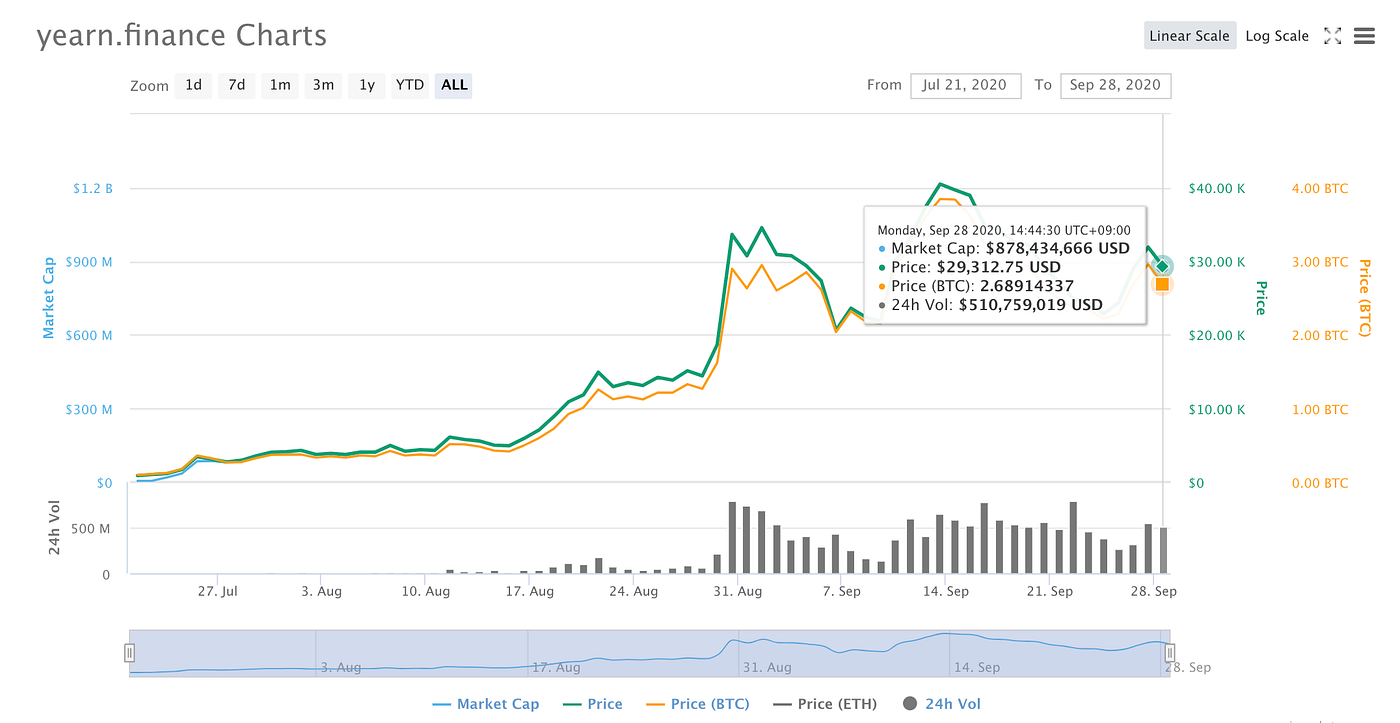Set zoom to 1m

(x=280, y=85)
